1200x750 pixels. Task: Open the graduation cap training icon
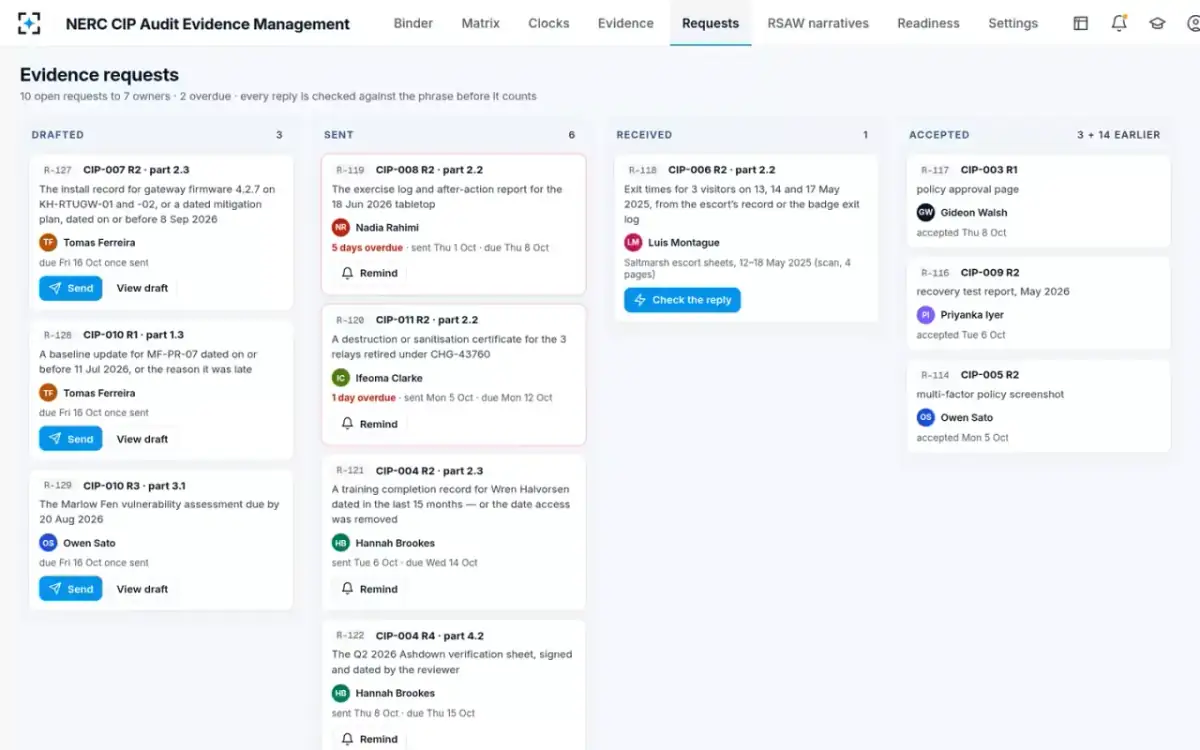click(x=1157, y=23)
